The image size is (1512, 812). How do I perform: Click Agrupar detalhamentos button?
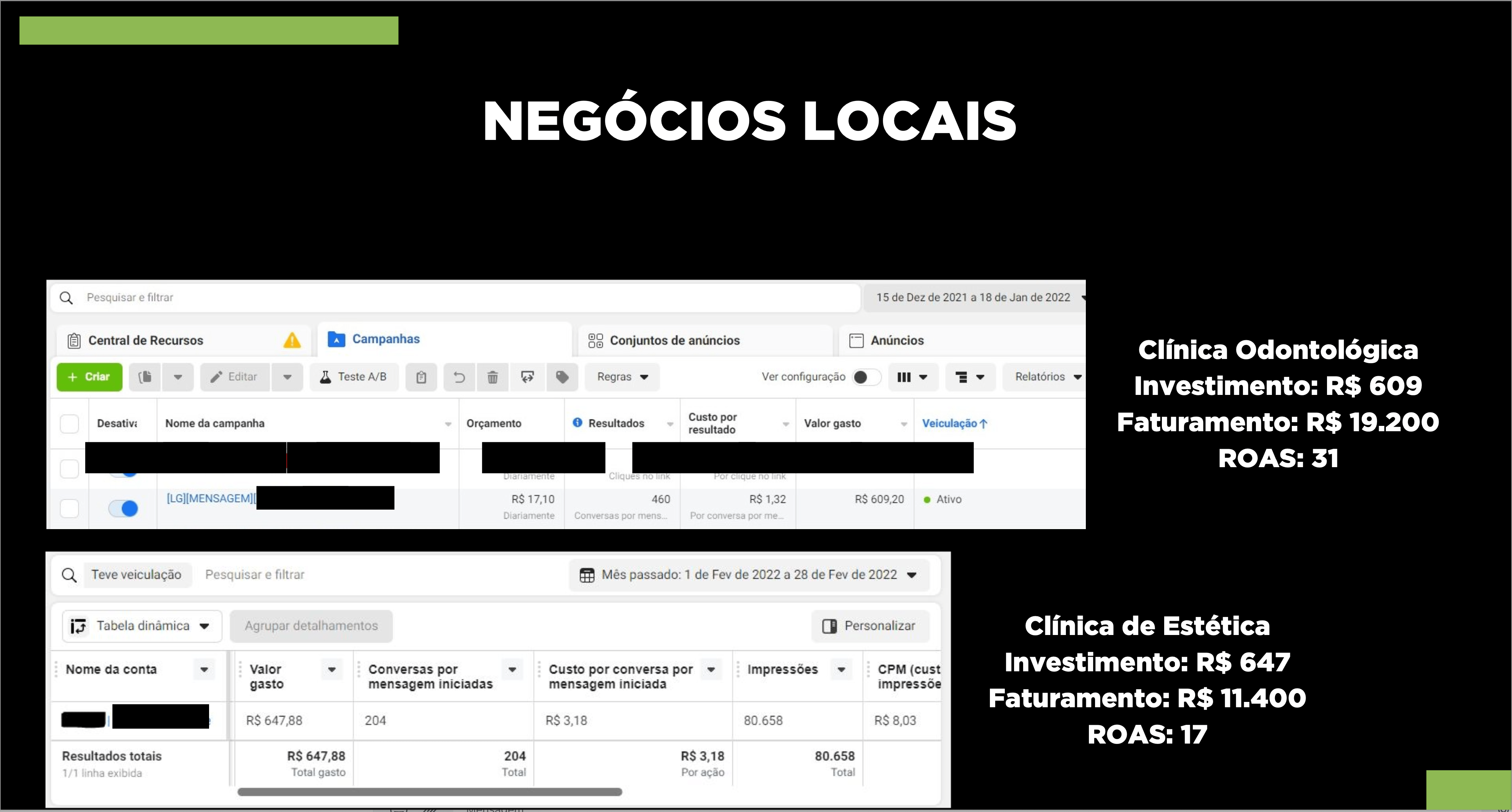311,626
